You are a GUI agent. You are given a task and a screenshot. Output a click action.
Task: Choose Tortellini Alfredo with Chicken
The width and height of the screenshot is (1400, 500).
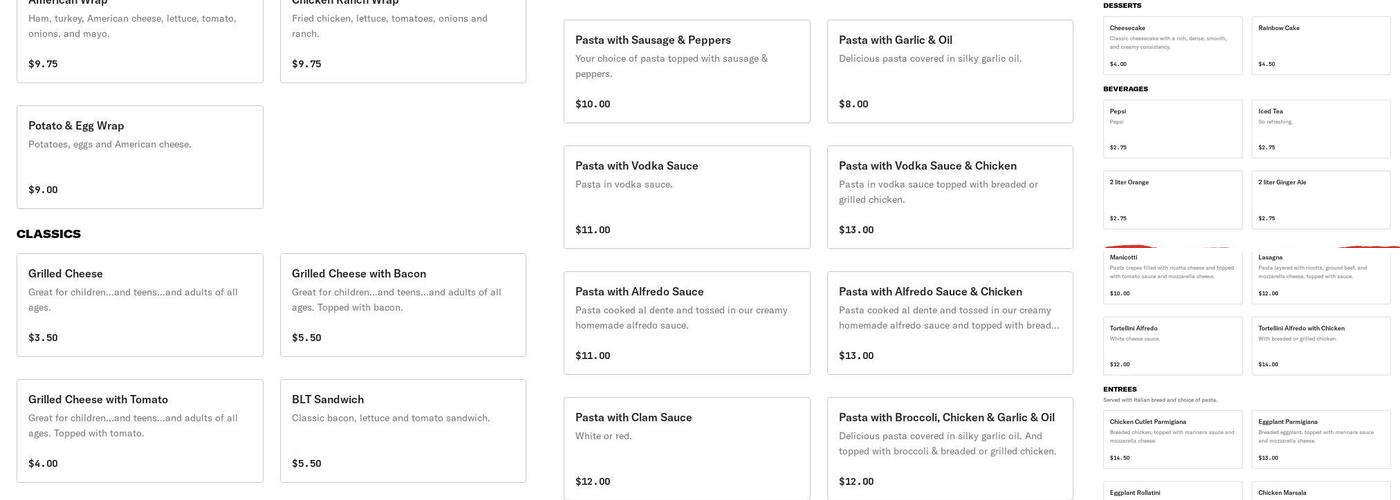pyautogui.click(x=1321, y=346)
